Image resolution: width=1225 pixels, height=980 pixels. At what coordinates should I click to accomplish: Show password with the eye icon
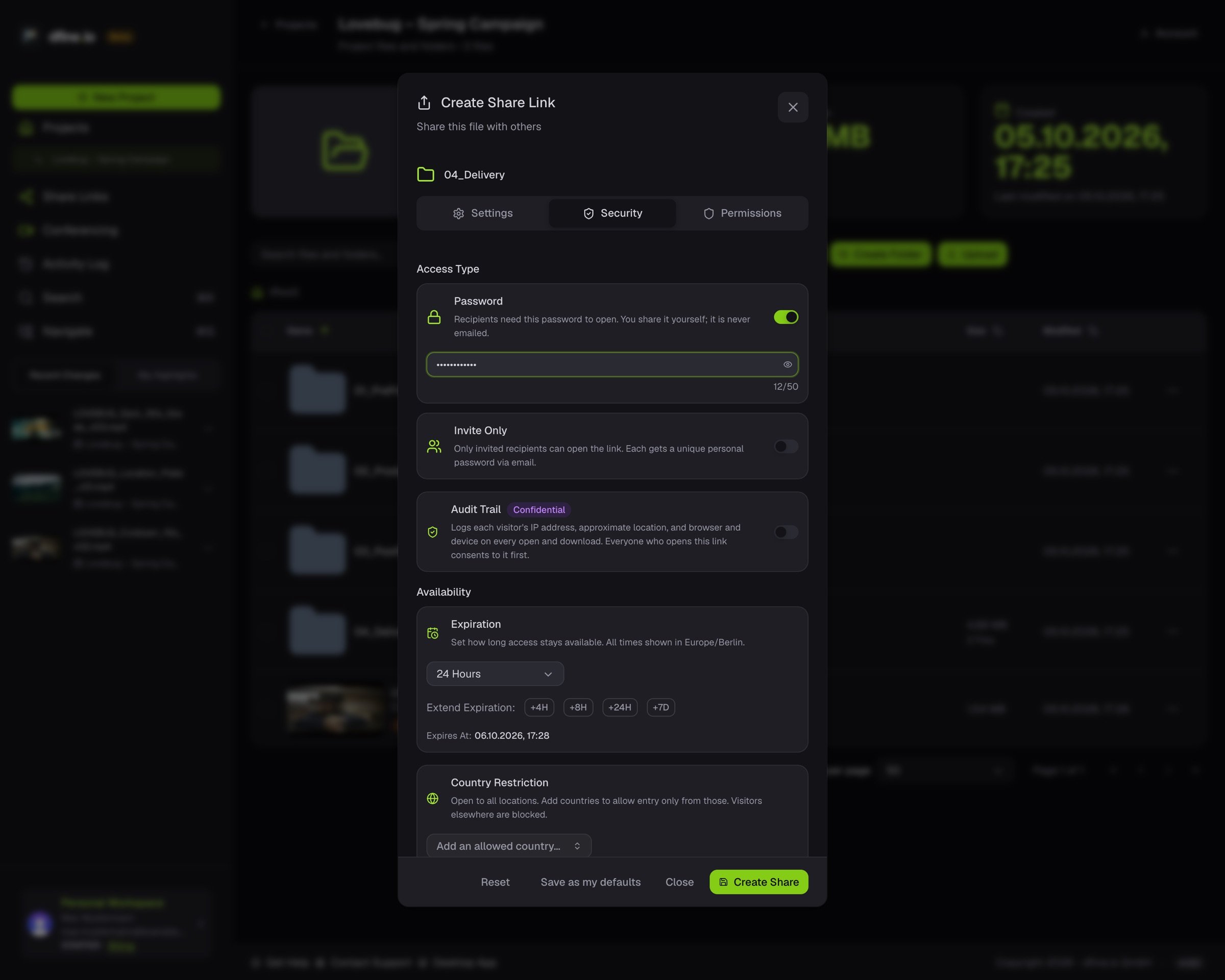788,365
